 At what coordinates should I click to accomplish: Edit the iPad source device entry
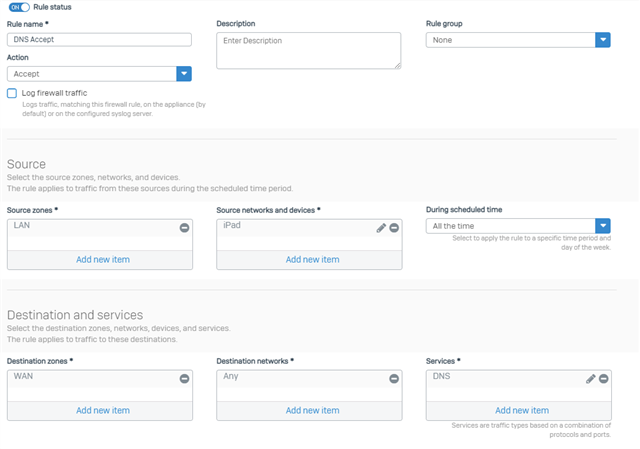(x=381, y=228)
